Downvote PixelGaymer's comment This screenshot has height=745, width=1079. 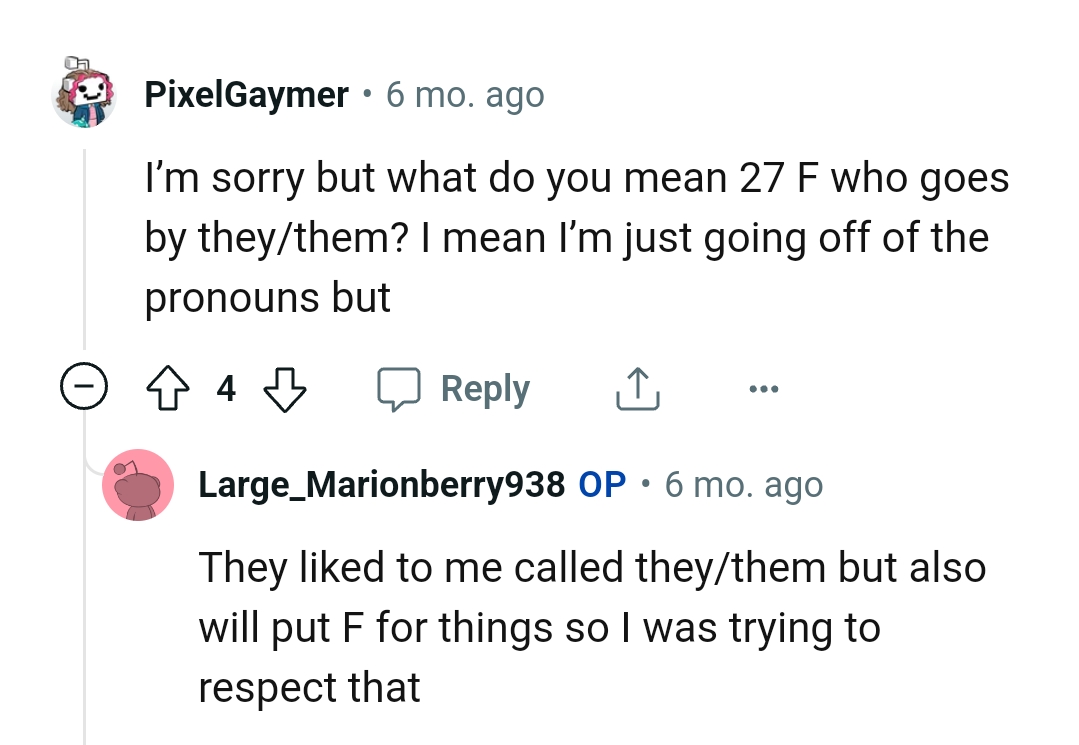[x=285, y=390]
